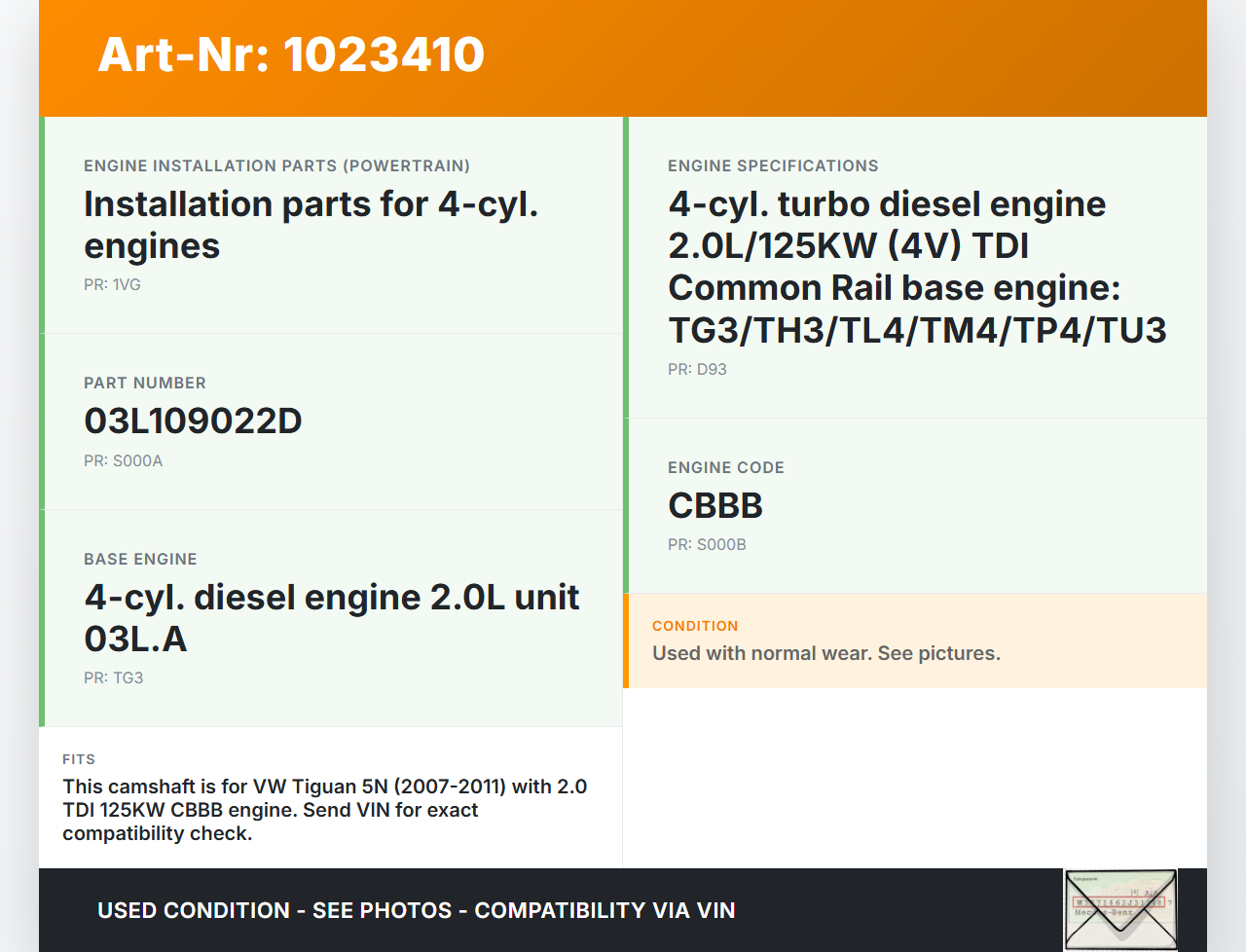Click the VIN envelope icon in footer
Screen dimensions: 1246x952
[1120, 909]
